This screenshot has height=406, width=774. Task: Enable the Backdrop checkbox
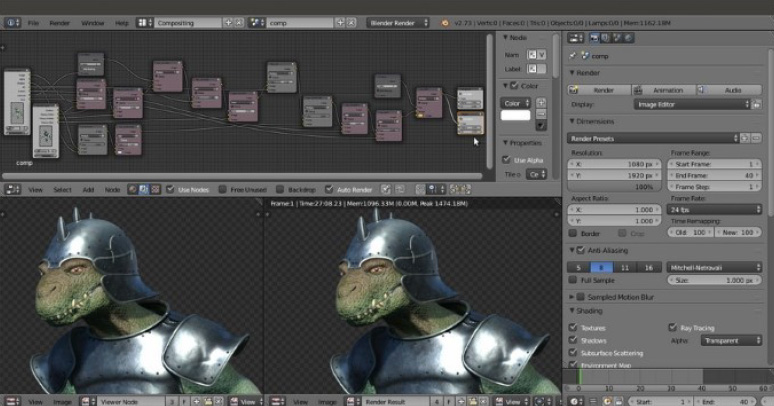pyautogui.click(x=280, y=189)
